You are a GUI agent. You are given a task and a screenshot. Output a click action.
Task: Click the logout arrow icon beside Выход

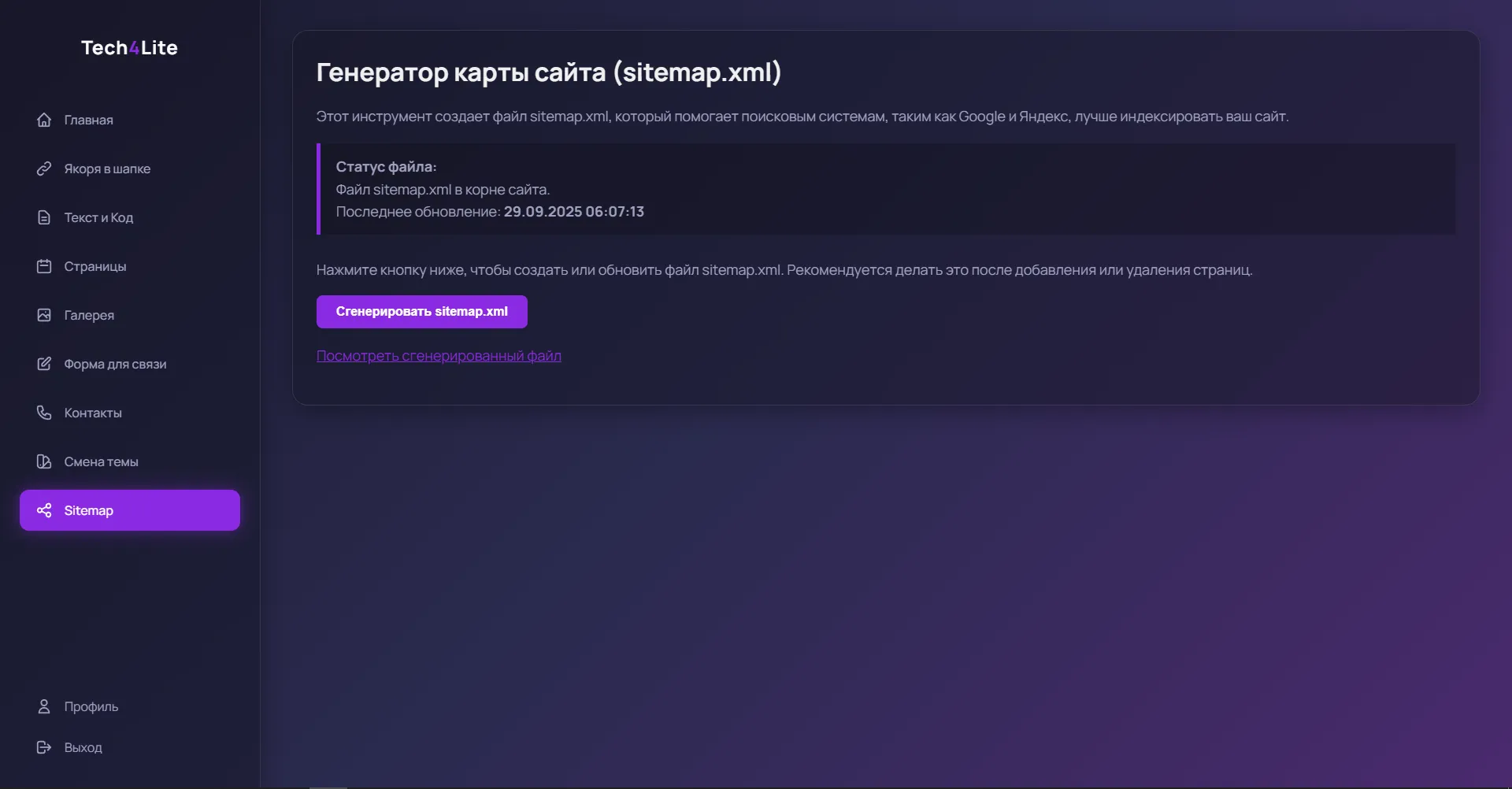coord(44,747)
